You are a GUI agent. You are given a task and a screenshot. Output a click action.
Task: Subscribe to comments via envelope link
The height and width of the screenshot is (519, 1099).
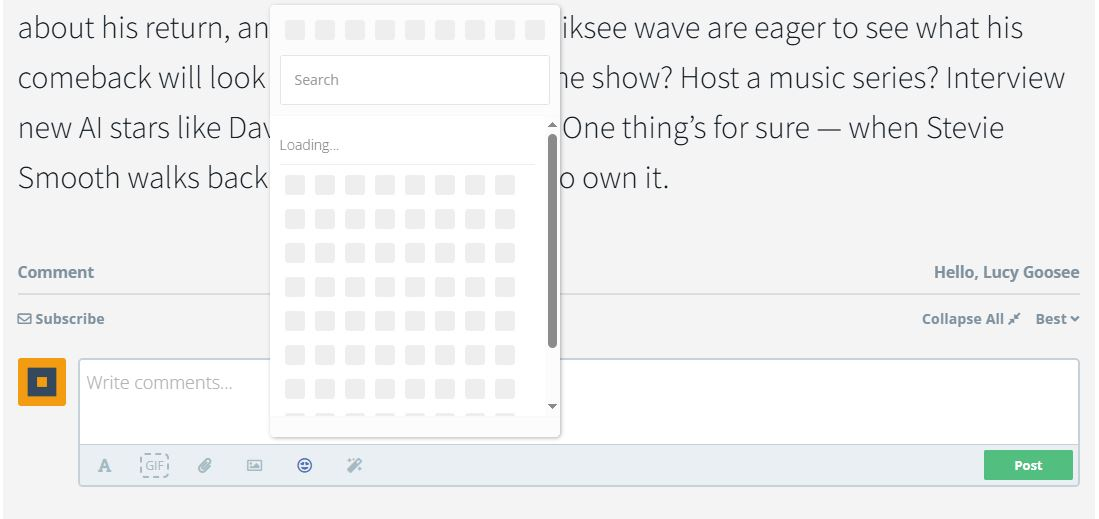click(61, 319)
